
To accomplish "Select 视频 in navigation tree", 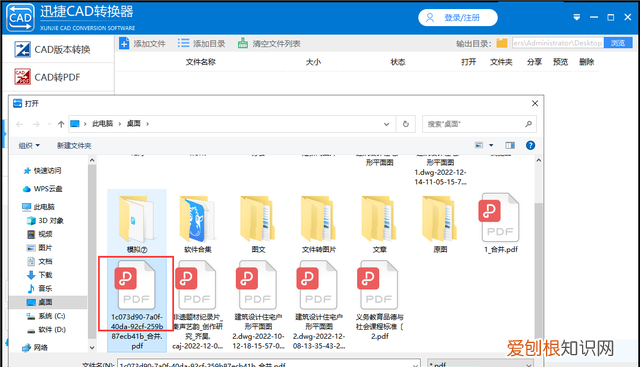I will click(x=40, y=234).
